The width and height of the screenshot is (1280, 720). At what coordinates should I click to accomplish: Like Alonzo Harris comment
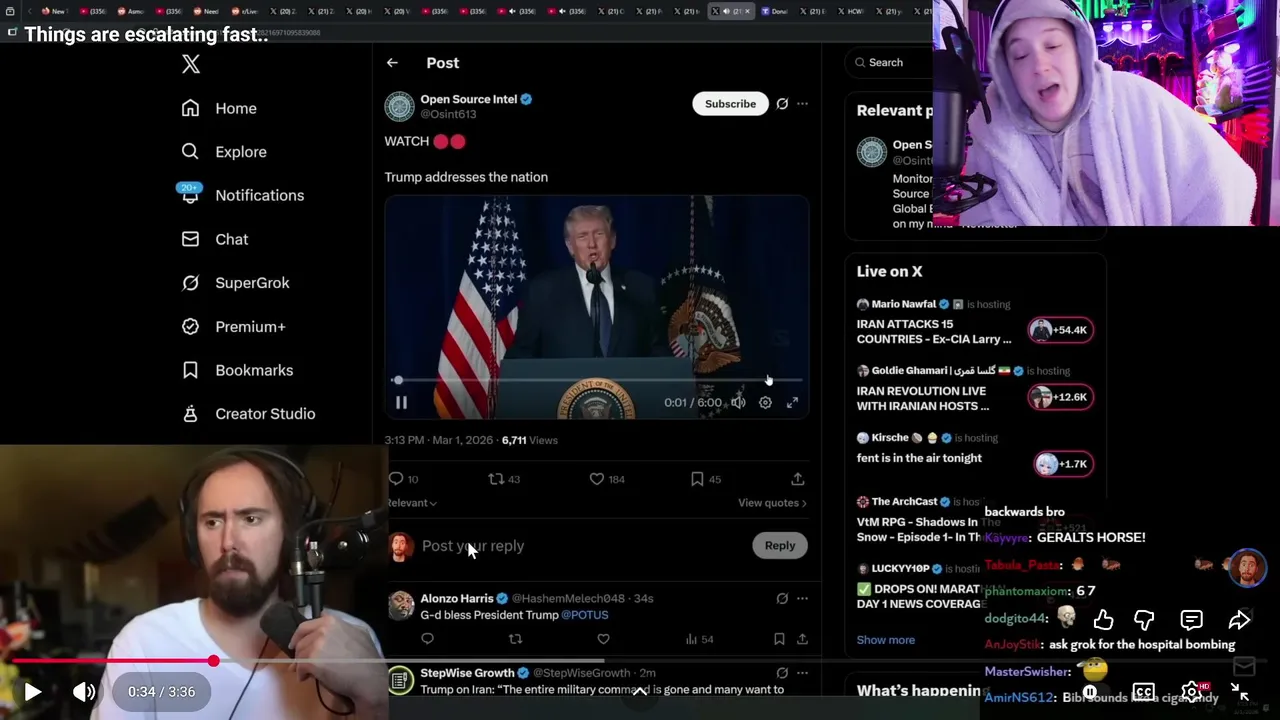click(x=603, y=639)
